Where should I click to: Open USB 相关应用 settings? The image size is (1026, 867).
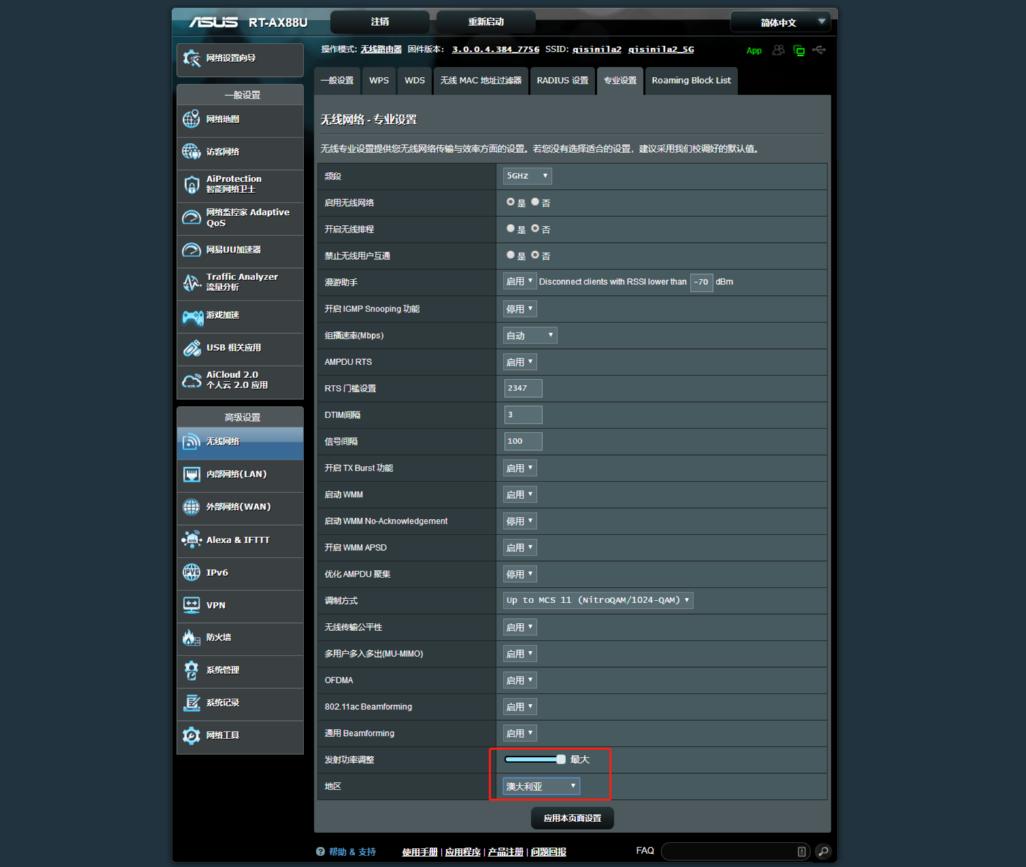click(232, 349)
